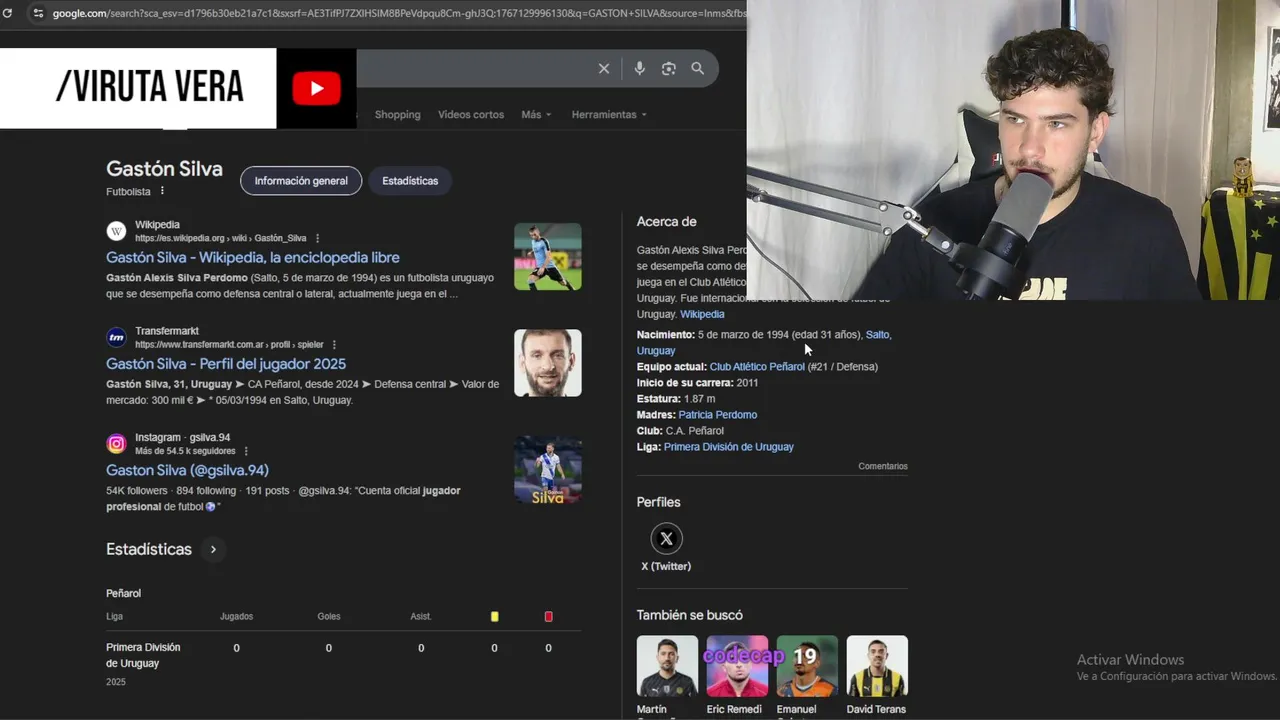
Task: Start voice search with microphone icon
Action: pyautogui.click(x=640, y=69)
